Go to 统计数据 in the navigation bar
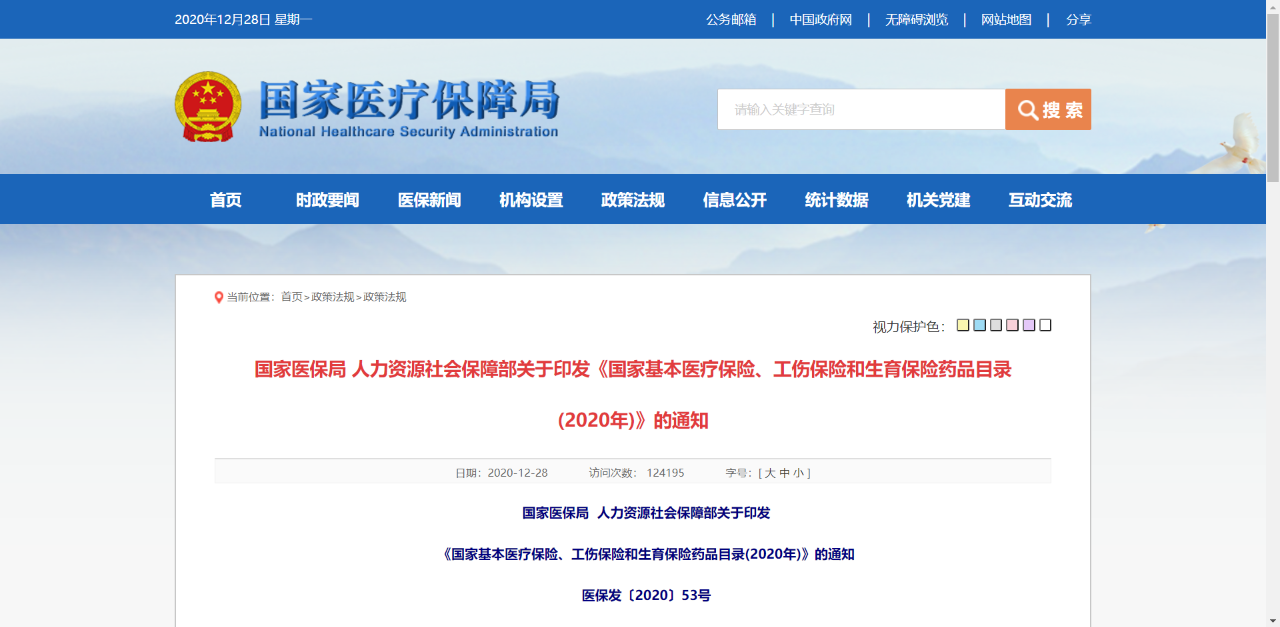 coord(837,200)
